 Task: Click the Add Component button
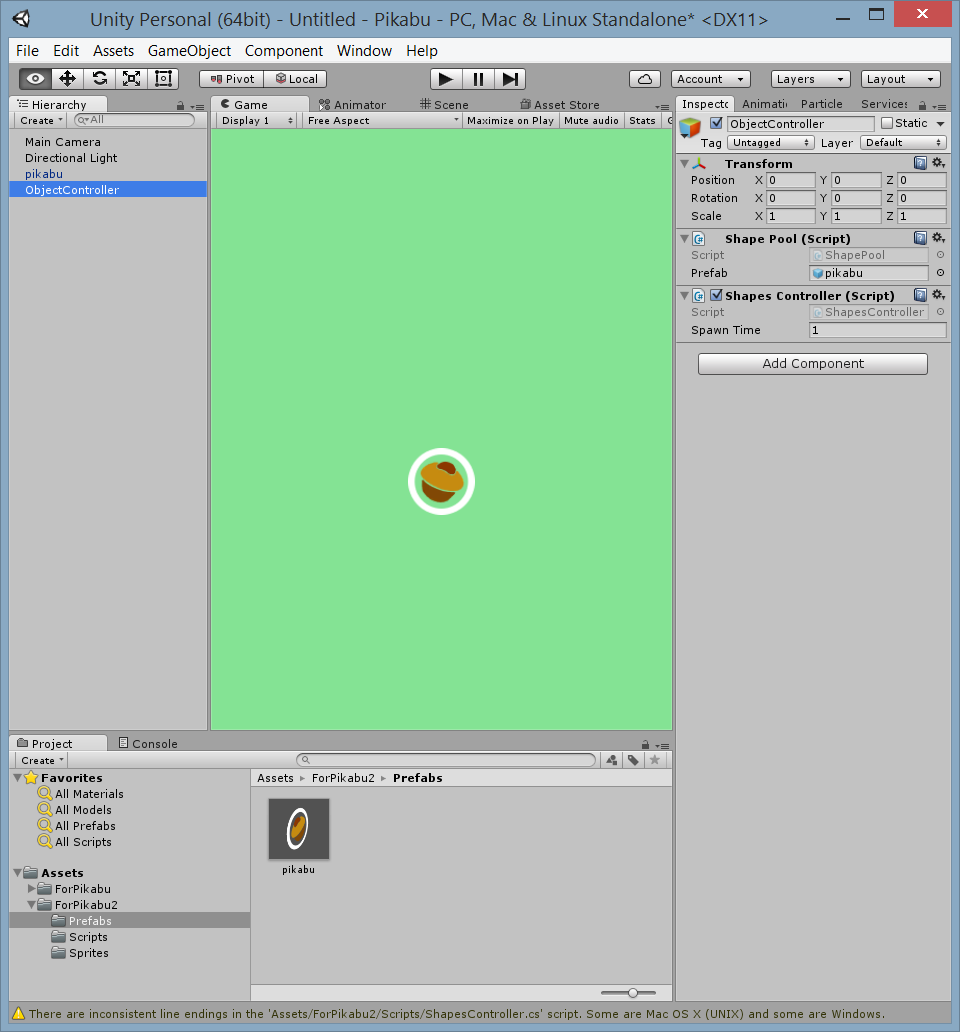812,363
